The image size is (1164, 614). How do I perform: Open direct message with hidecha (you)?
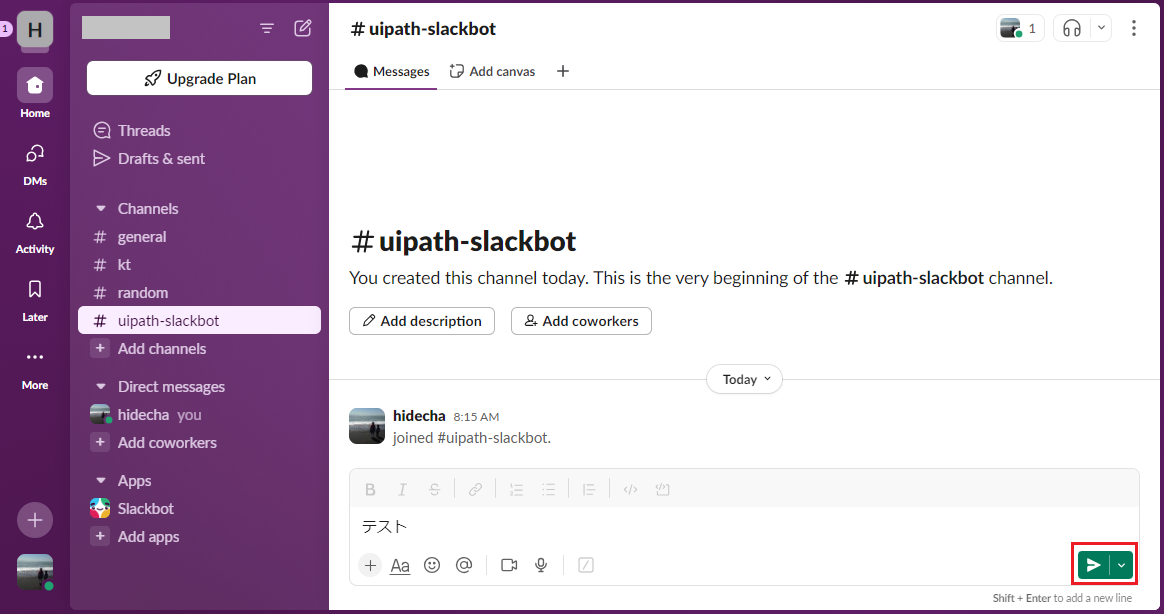[199, 414]
